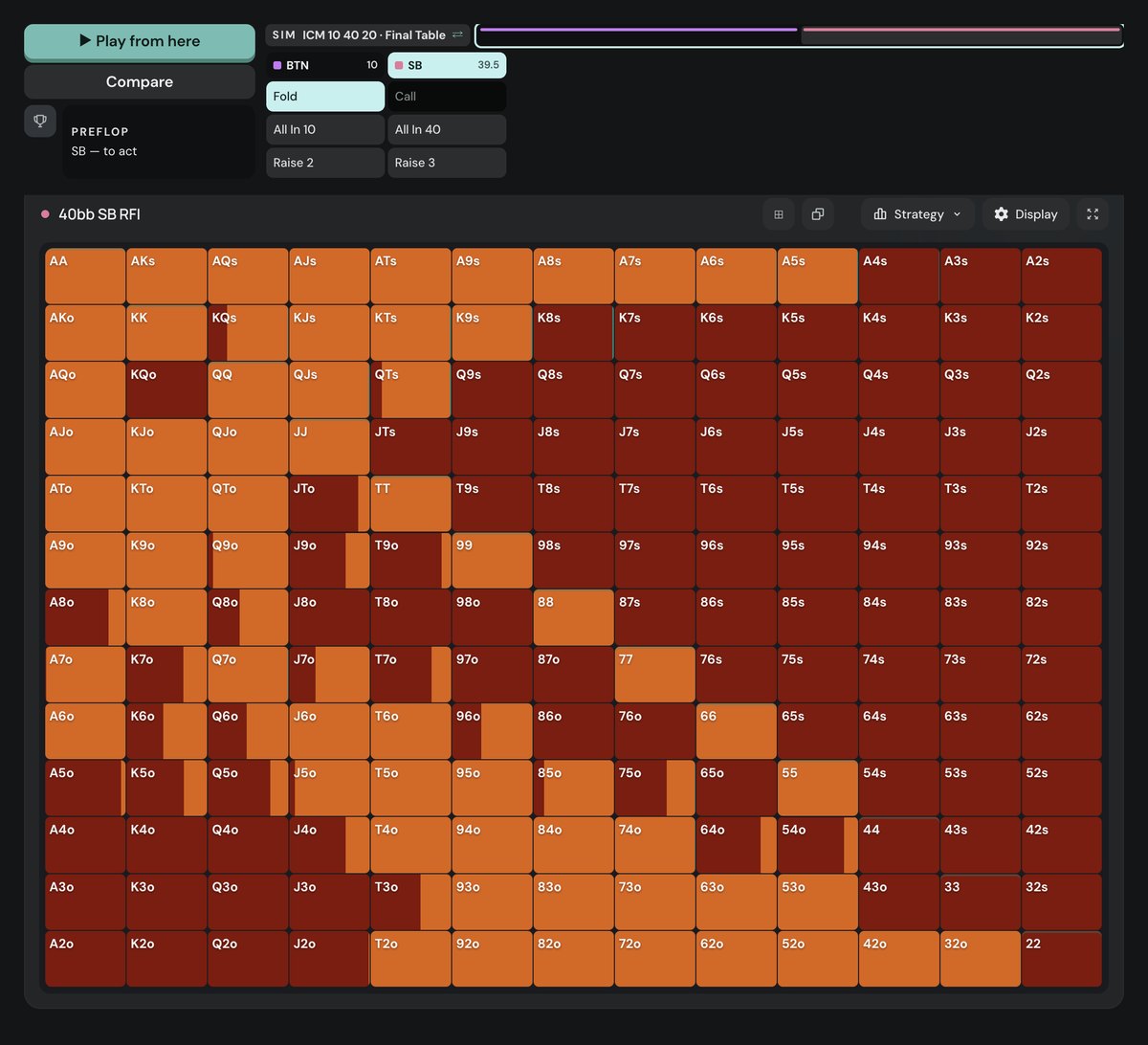Click the 85o hand cell

[574, 789]
